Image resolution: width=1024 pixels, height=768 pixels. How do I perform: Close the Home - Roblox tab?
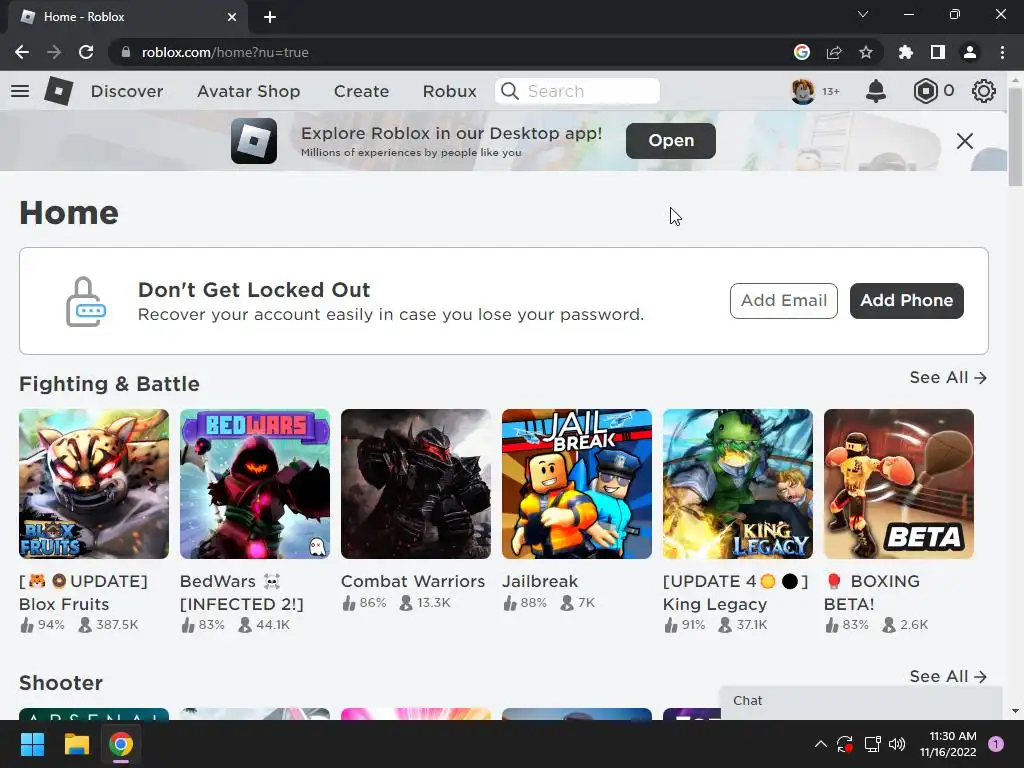point(232,17)
